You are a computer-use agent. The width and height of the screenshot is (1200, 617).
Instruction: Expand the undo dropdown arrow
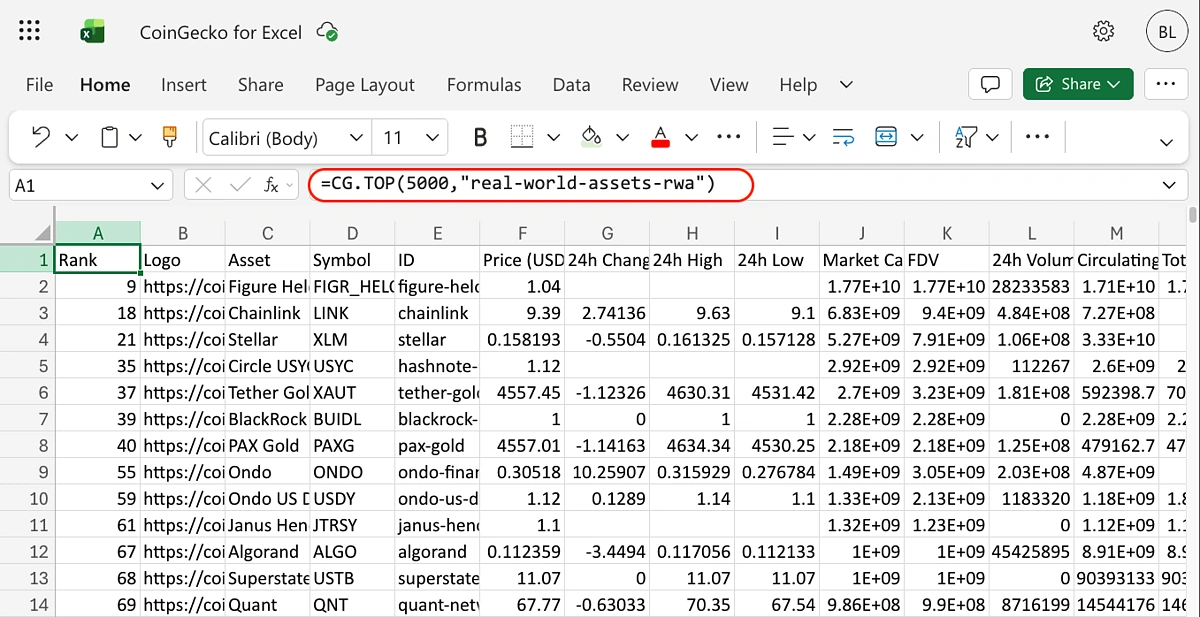click(x=72, y=137)
